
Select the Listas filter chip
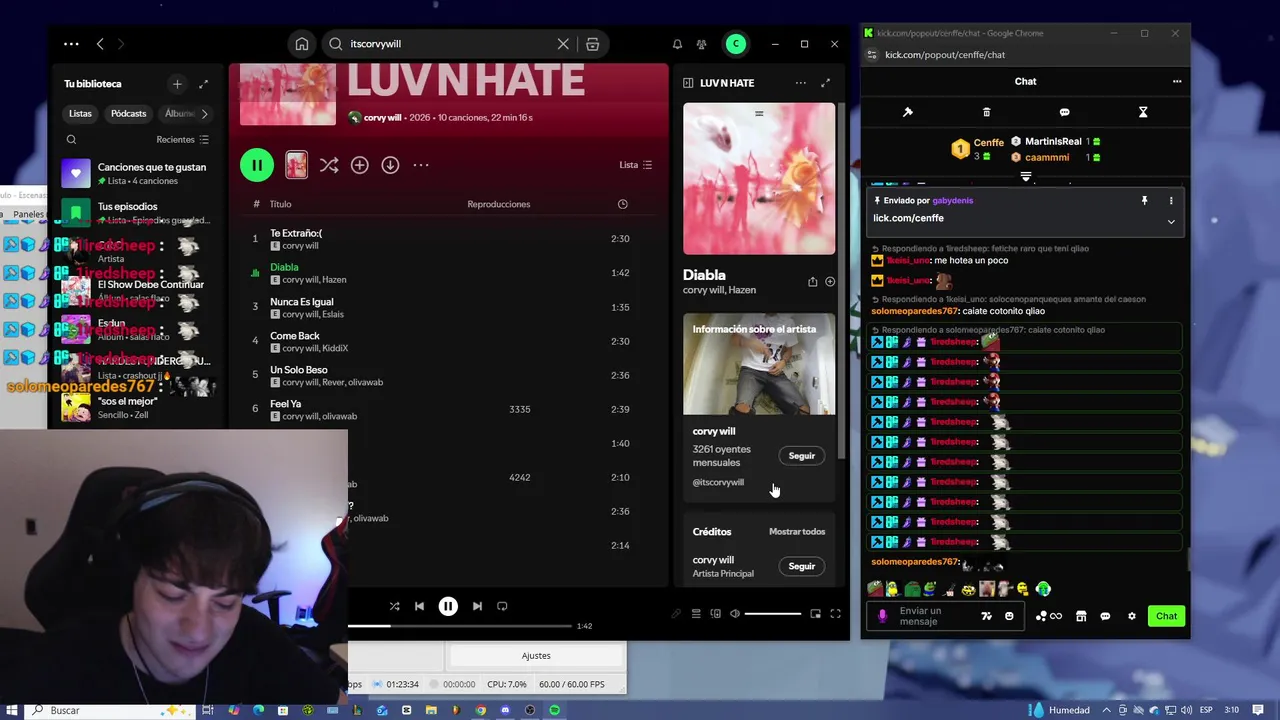[x=80, y=114]
